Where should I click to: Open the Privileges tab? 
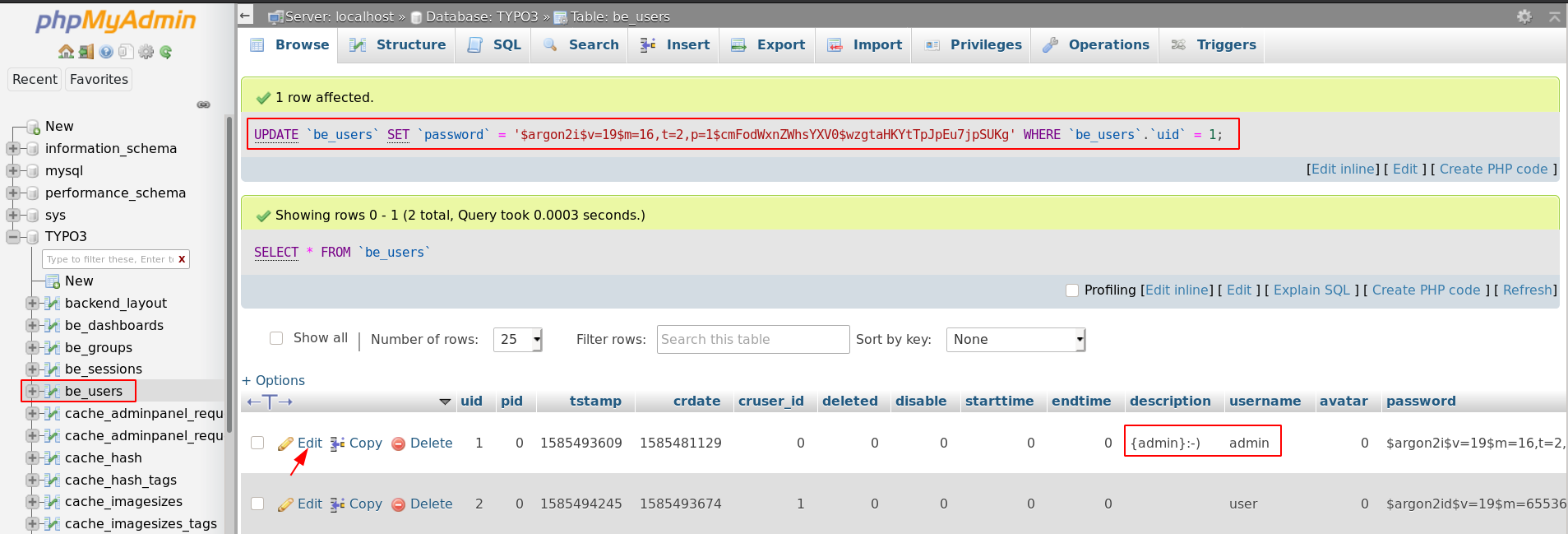(973, 45)
